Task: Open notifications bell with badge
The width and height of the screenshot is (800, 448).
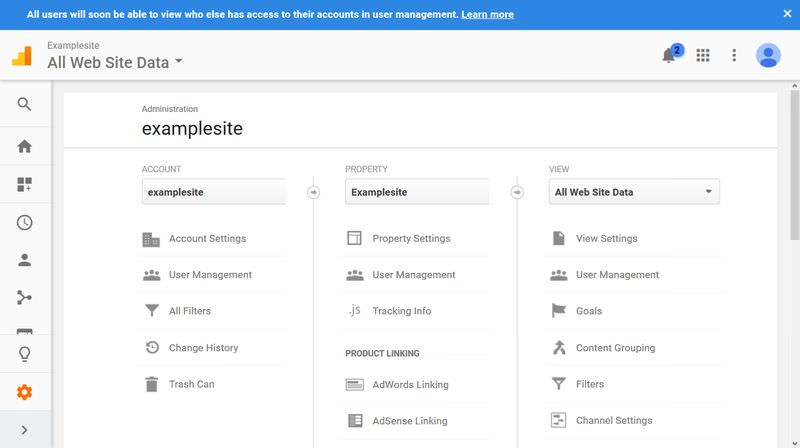Action: coord(669,55)
